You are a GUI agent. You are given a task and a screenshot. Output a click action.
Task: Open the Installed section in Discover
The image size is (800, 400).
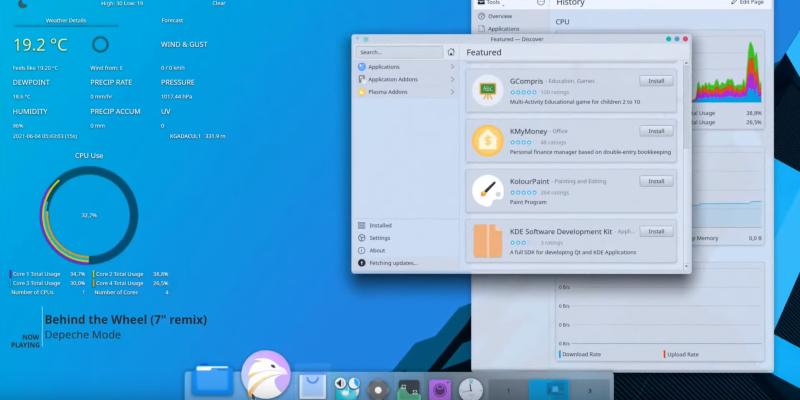tap(381, 226)
